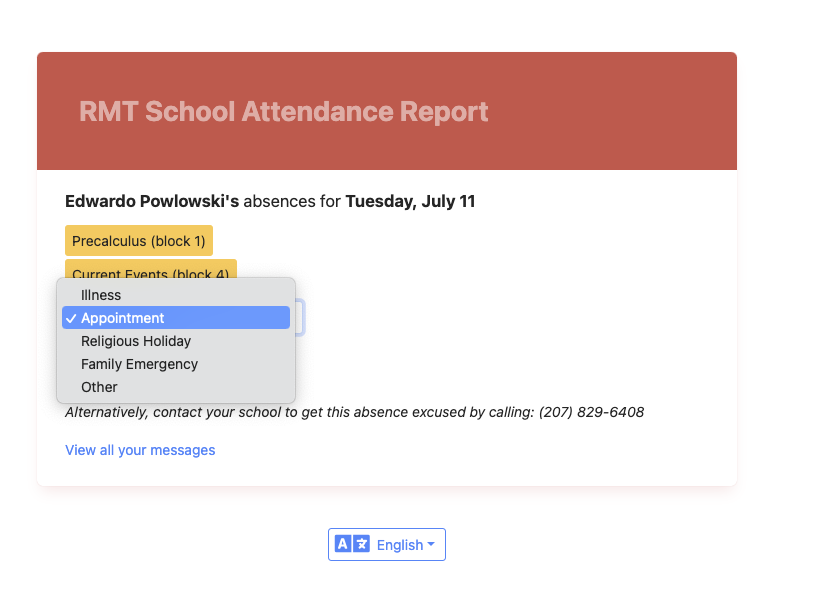Image resolution: width=818 pixels, height=598 pixels.
Task: Click the Precalculus (block 1) badge
Action: [138, 240]
